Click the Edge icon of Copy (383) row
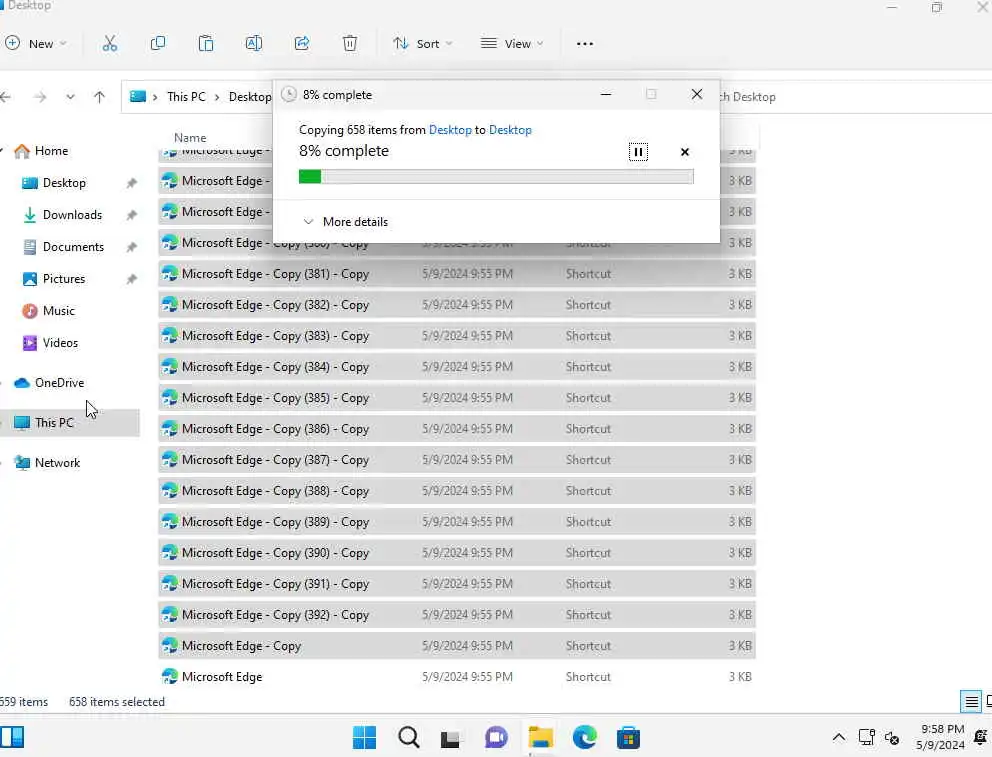The width and height of the screenshot is (992, 757). click(170, 336)
